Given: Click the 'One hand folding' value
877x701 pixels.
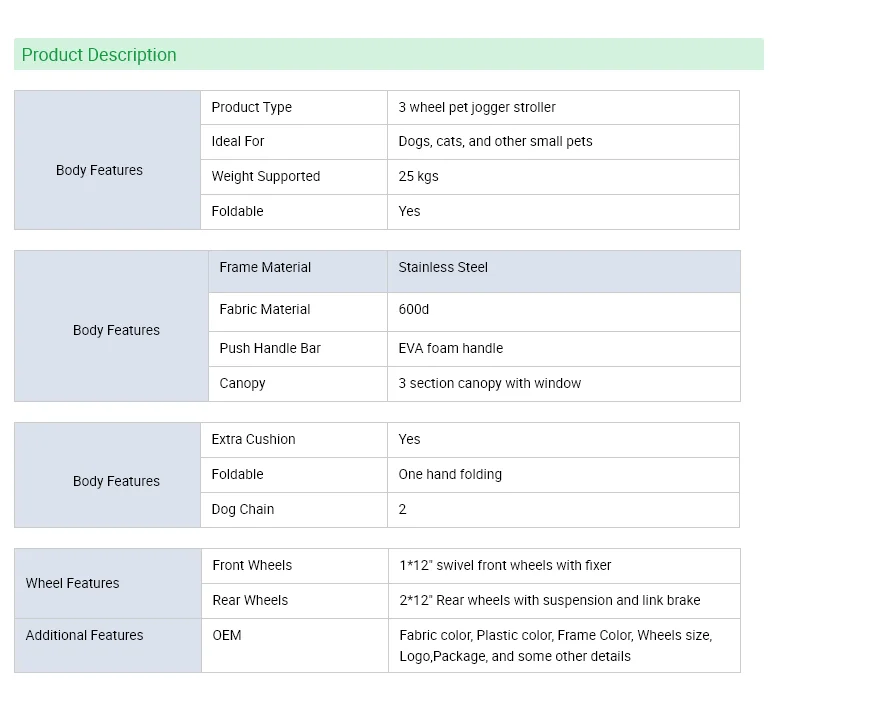Looking at the screenshot, I should [450, 474].
